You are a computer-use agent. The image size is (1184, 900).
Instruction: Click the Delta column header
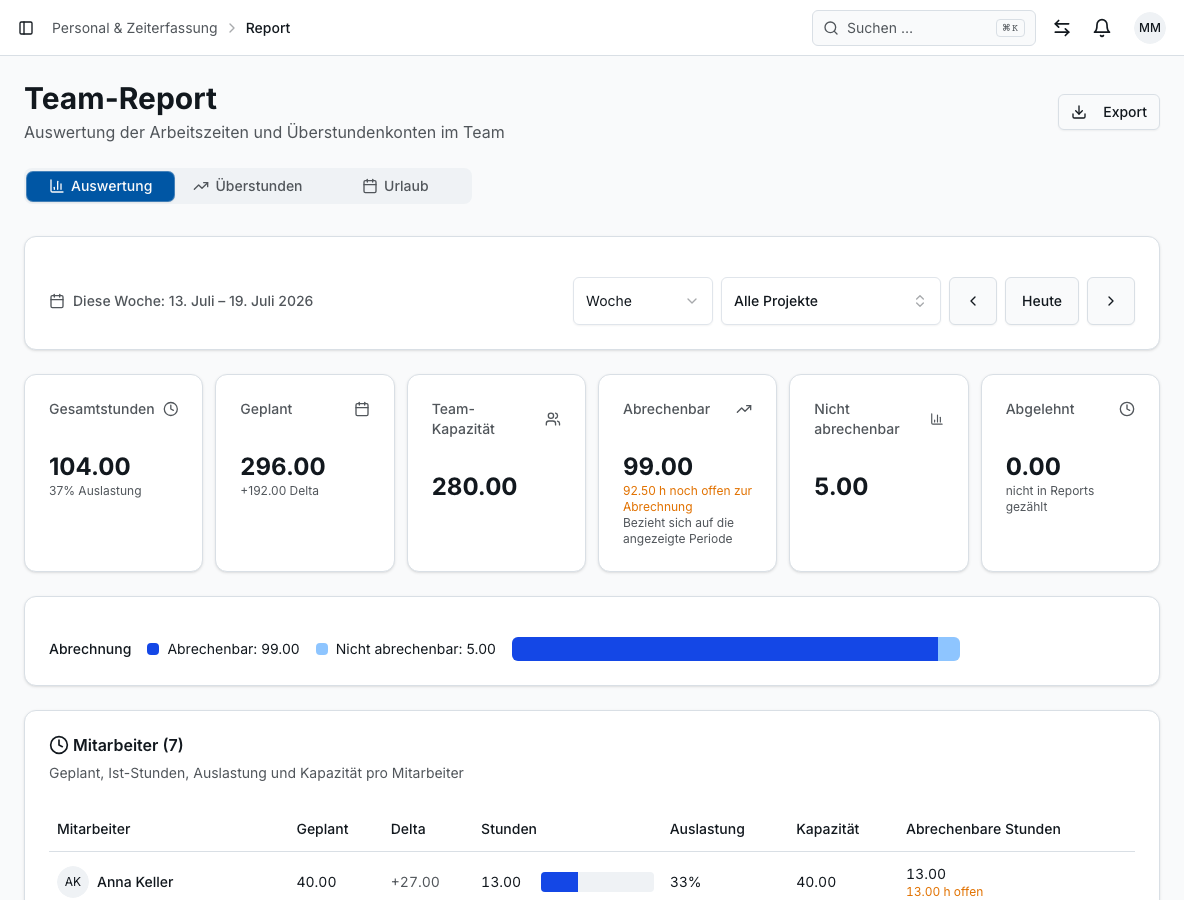(x=408, y=829)
